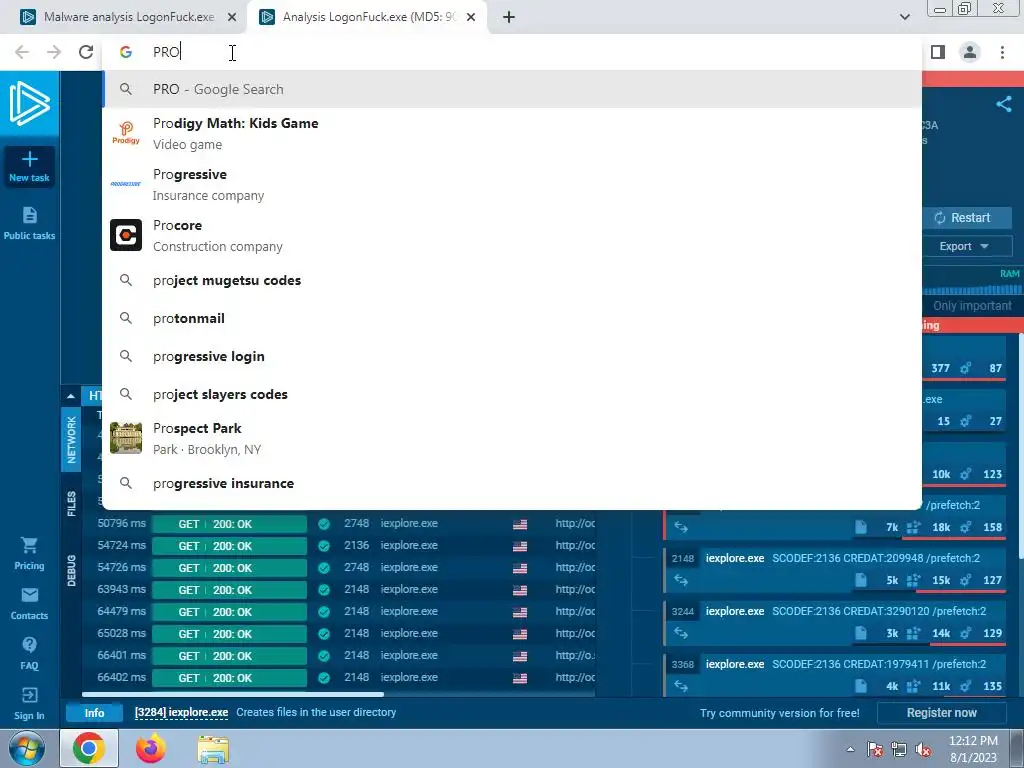Switch to the DEBUG vertical tab
Screen dimensions: 1024x768
(x=71, y=570)
